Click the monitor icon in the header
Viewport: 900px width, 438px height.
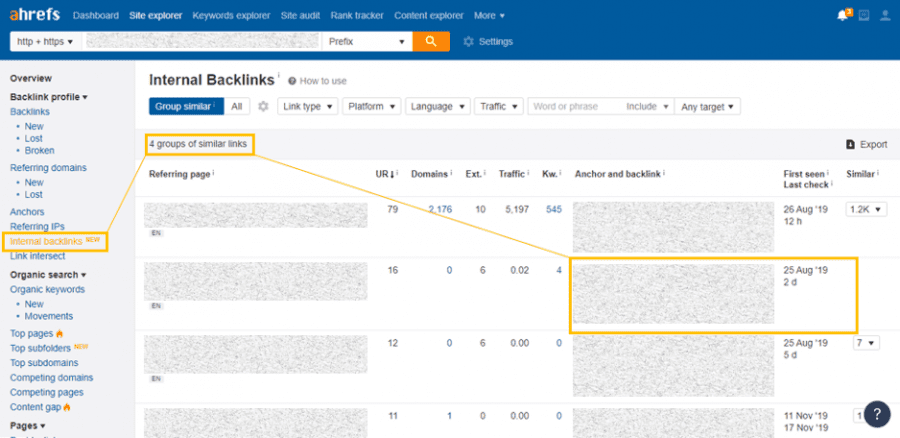pyautogui.click(x=864, y=15)
